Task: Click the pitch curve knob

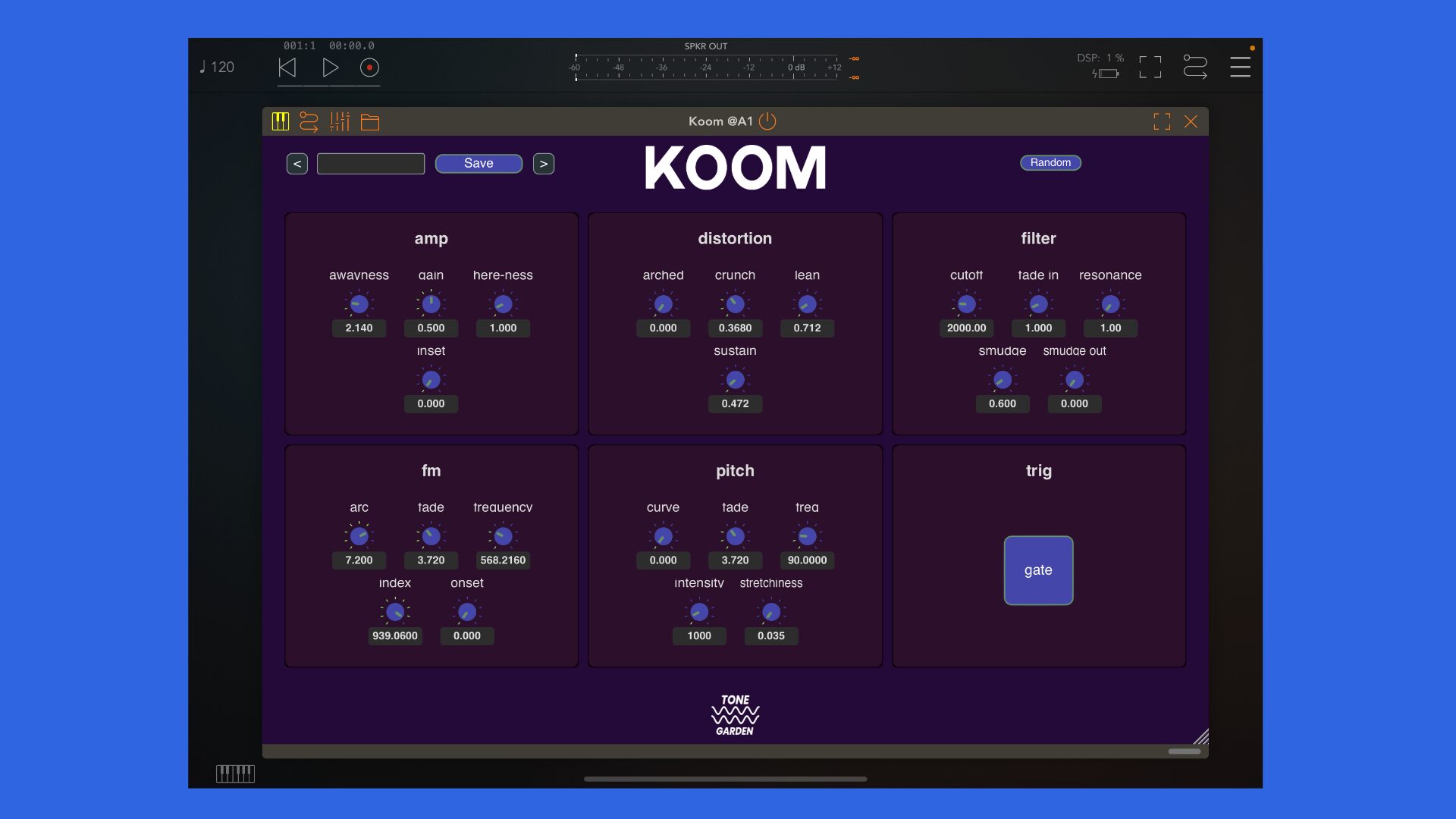Action: click(664, 536)
